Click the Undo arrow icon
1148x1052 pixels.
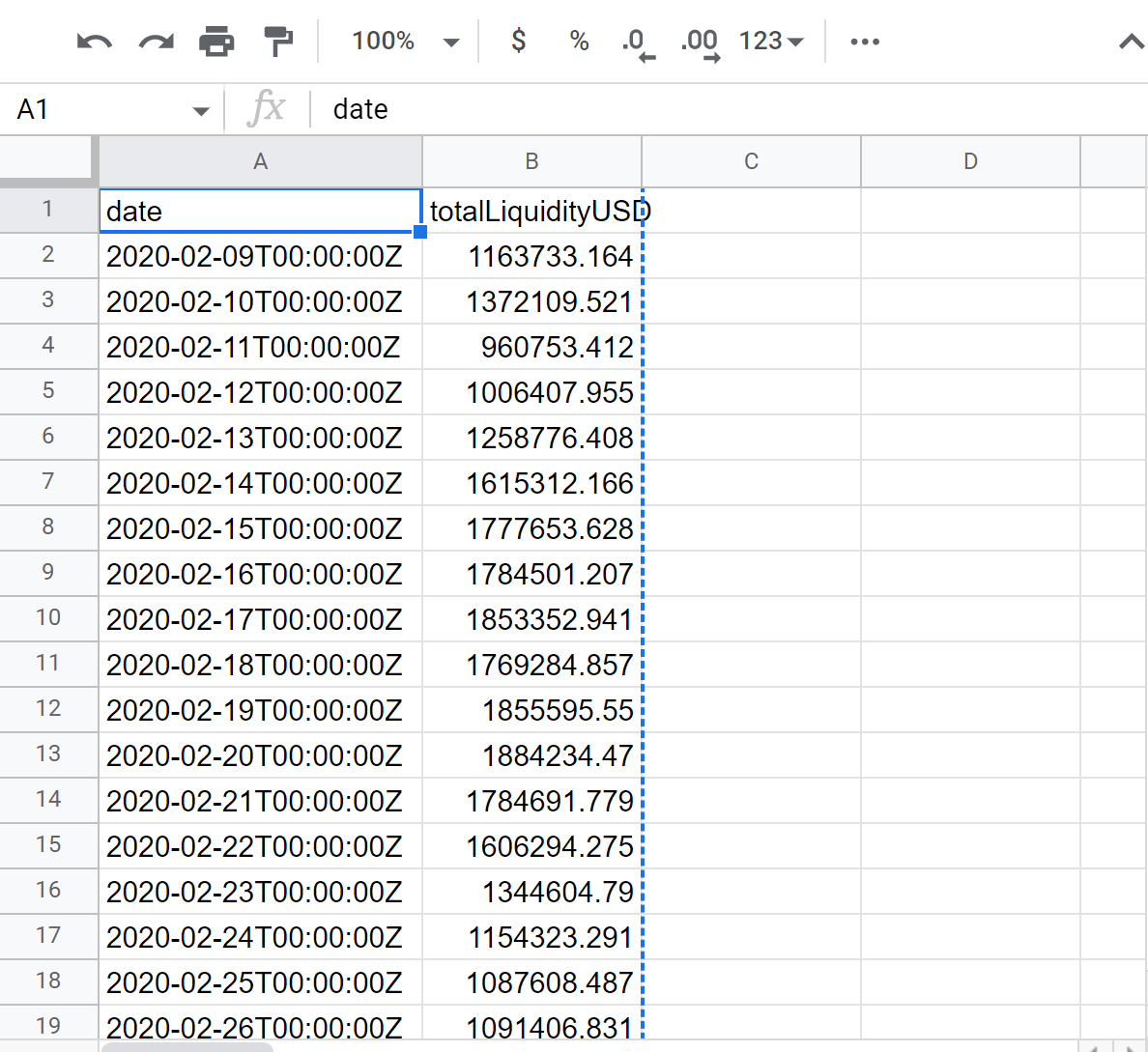94,42
